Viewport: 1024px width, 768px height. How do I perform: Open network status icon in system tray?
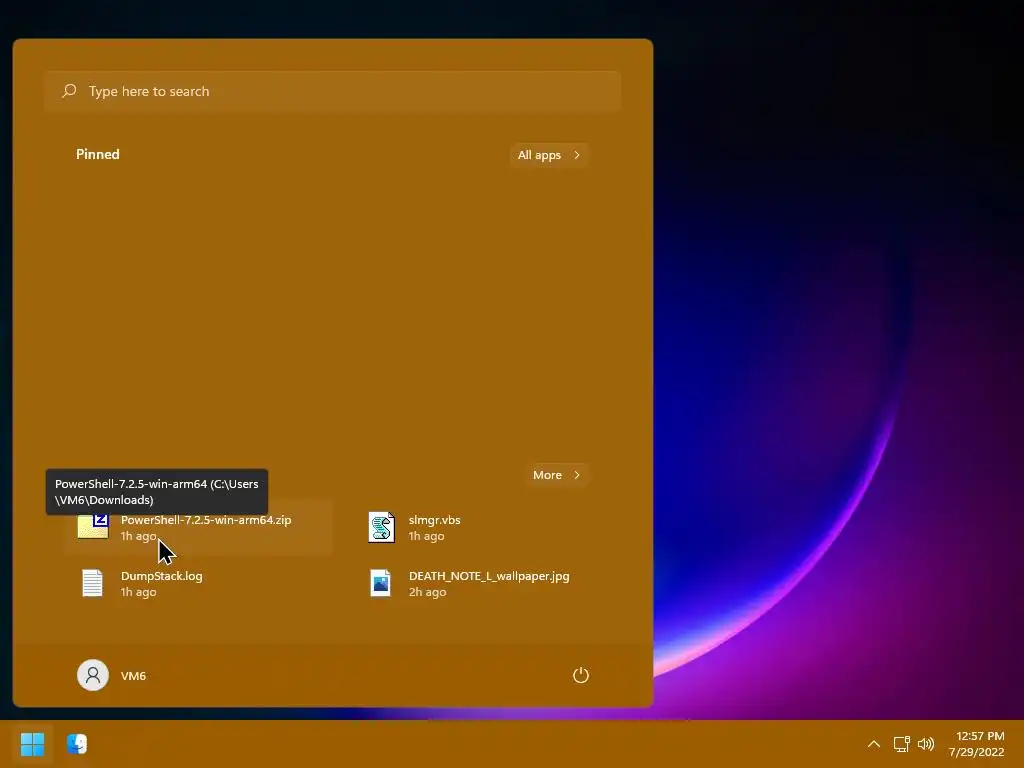[x=902, y=744]
